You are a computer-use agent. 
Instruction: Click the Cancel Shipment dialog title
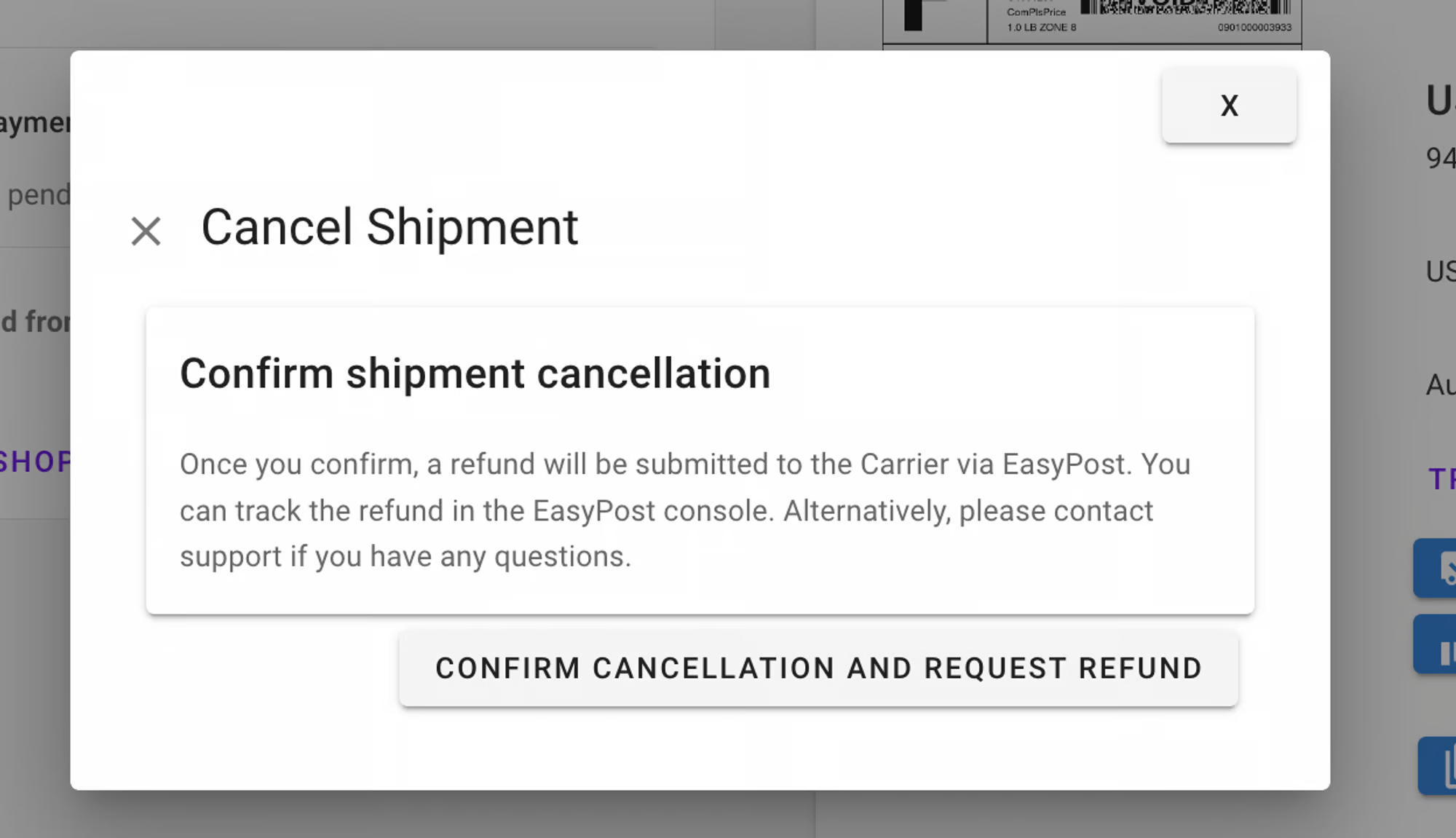389,227
